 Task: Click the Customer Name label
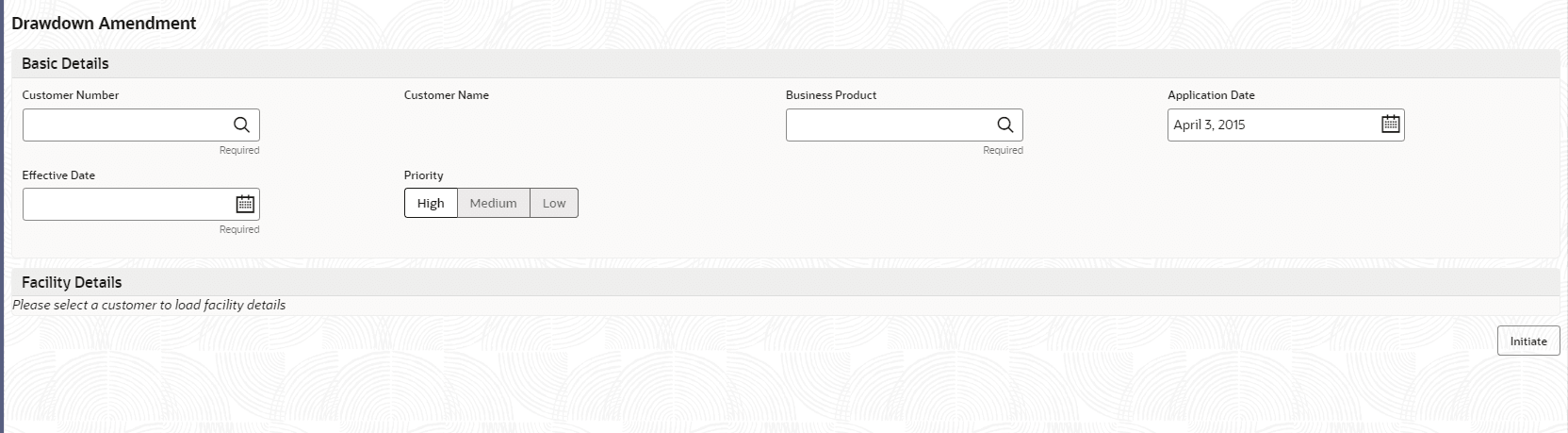(447, 95)
